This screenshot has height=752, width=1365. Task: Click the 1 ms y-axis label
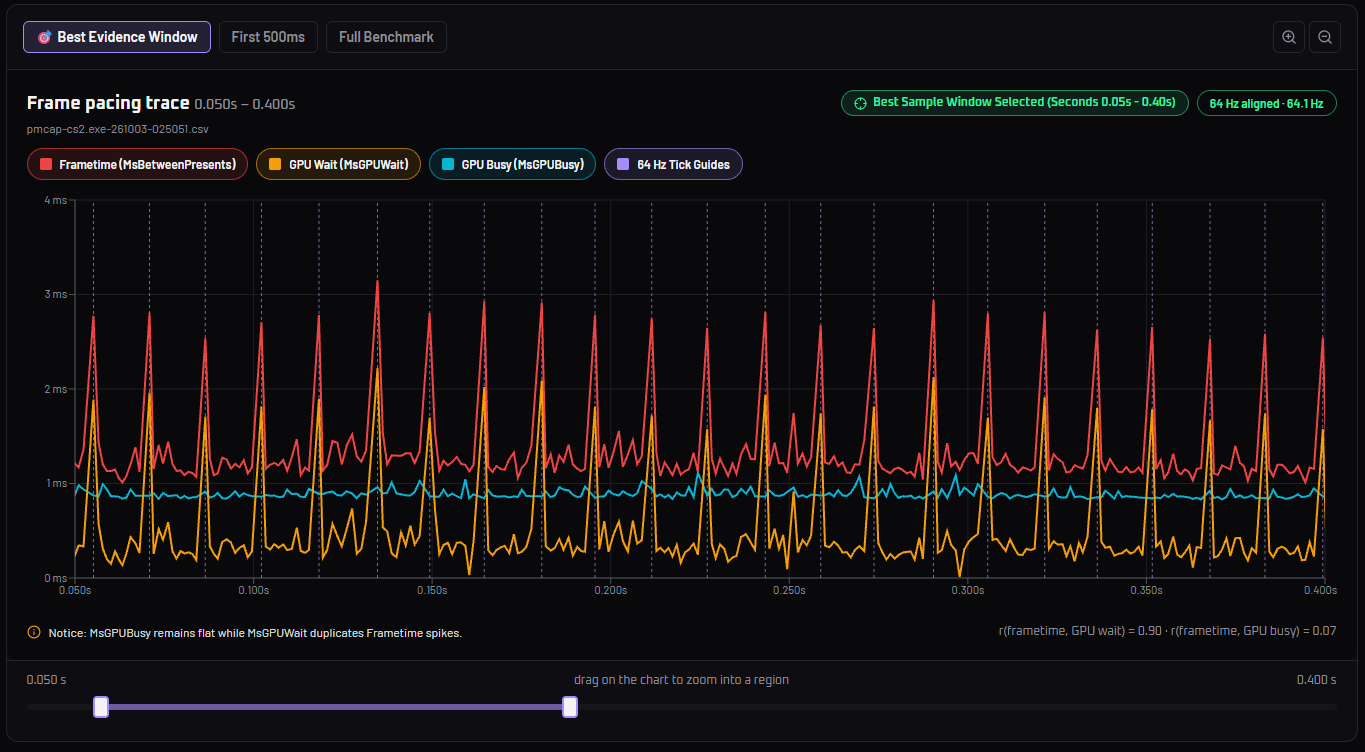(x=55, y=483)
